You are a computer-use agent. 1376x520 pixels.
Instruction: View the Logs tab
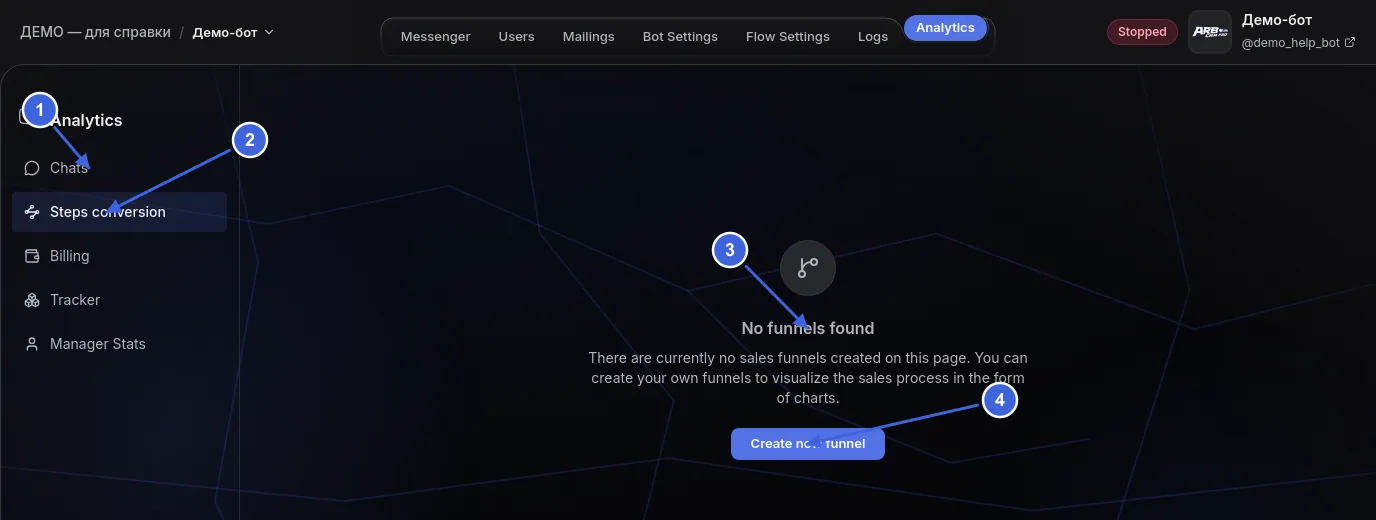point(872,36)
